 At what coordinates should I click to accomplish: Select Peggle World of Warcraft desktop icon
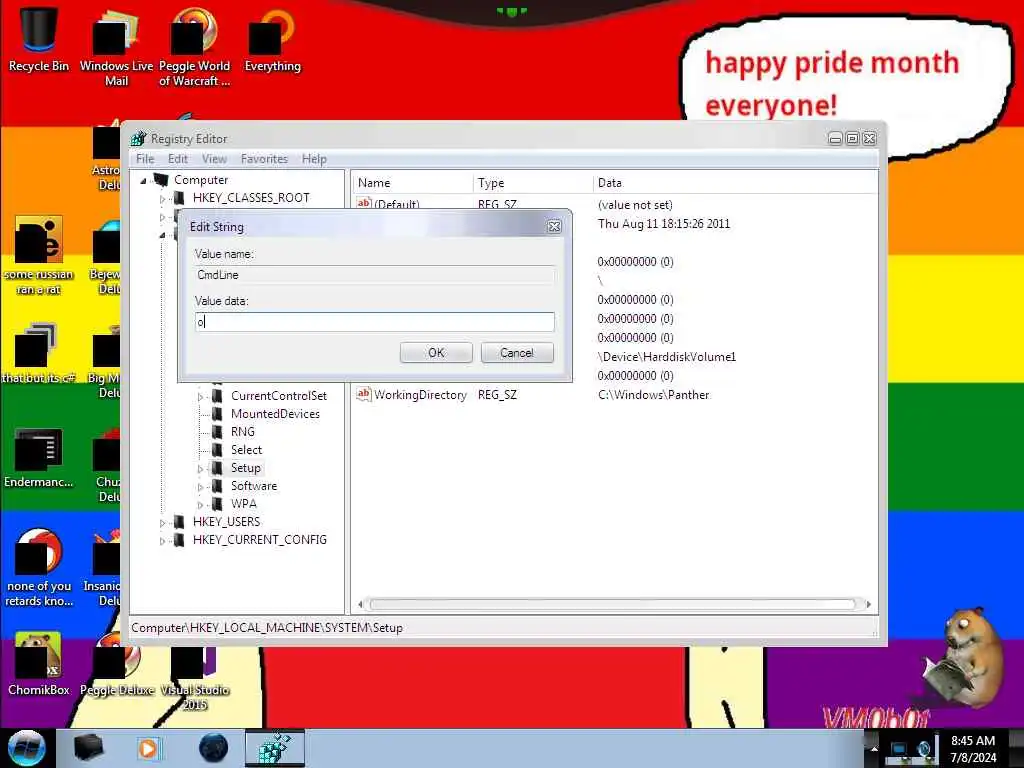195,47
